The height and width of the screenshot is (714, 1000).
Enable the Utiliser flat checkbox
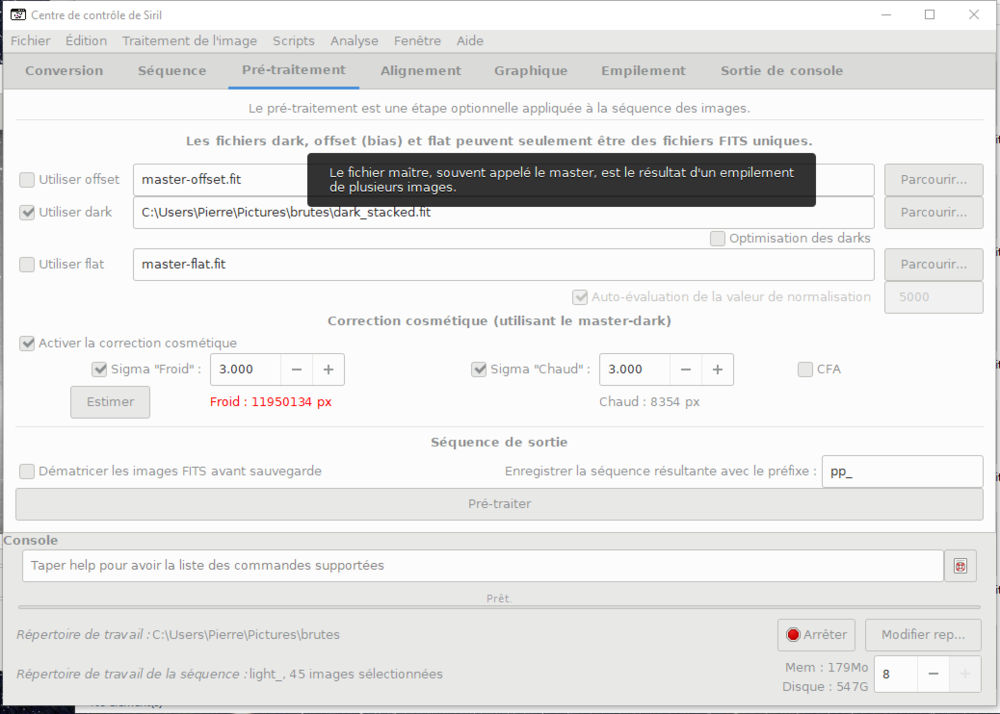[27, 264]
